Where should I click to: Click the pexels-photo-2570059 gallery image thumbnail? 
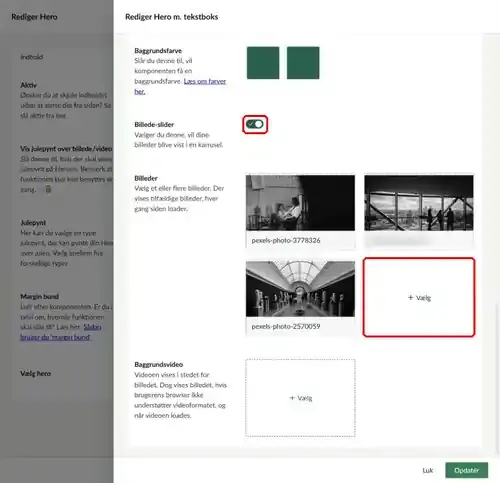pos(300,289)
